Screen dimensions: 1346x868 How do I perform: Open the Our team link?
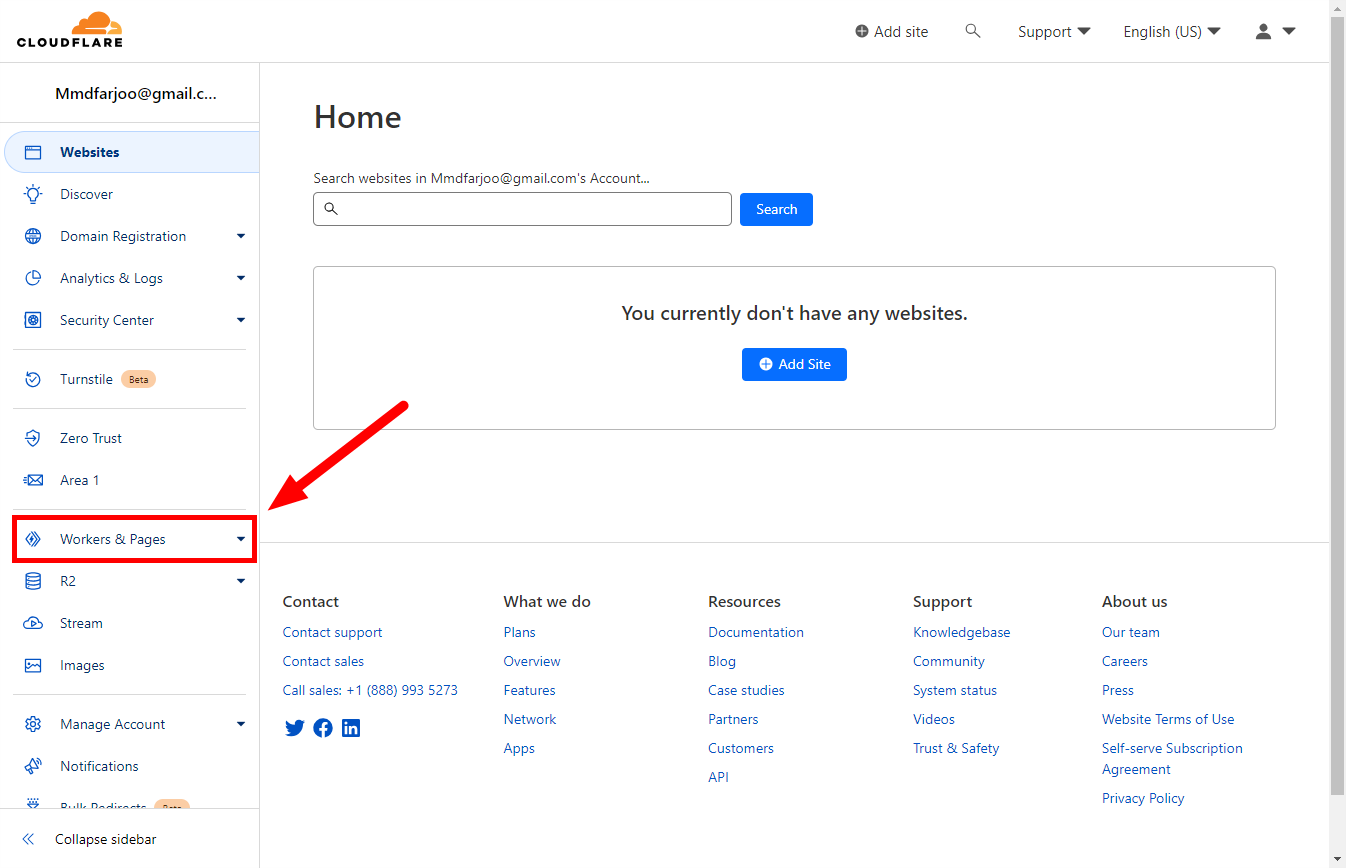(1131, 632)
